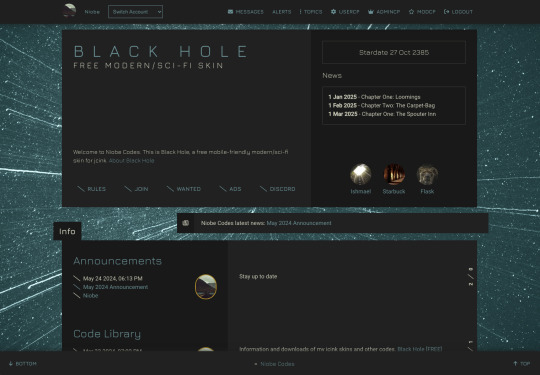540x375 pixels.
Task: Click Flask's avatar thumbnail
Action: (x=427, y=174)
